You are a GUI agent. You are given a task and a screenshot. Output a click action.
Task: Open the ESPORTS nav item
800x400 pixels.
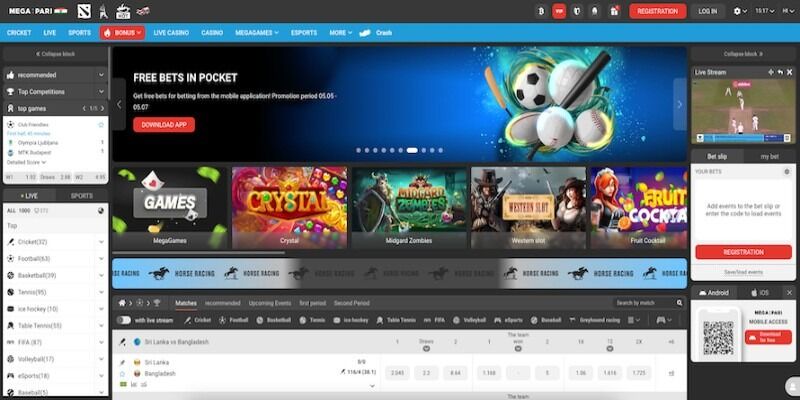pos(304,33)
